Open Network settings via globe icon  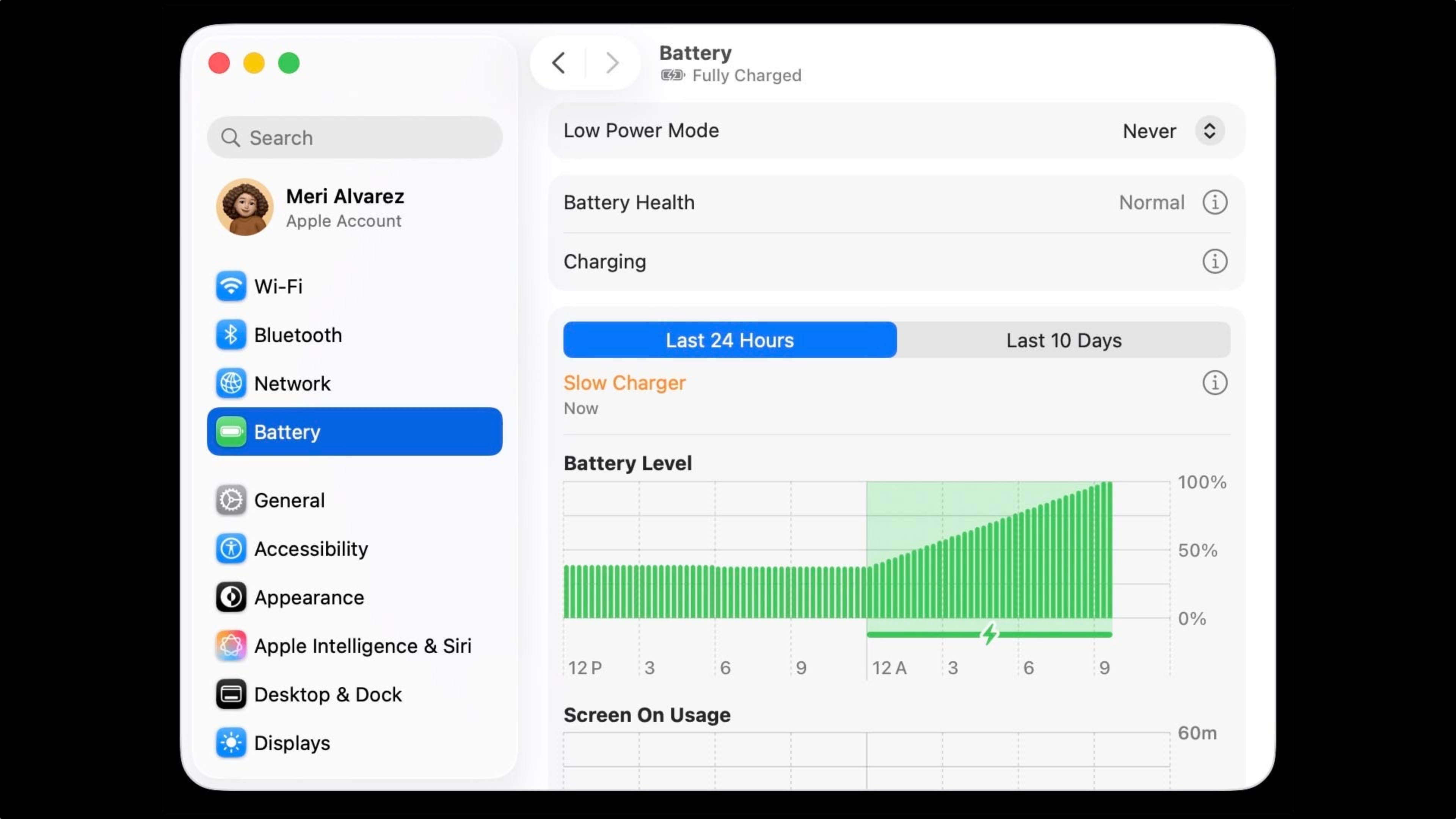(x=231, y=383)
